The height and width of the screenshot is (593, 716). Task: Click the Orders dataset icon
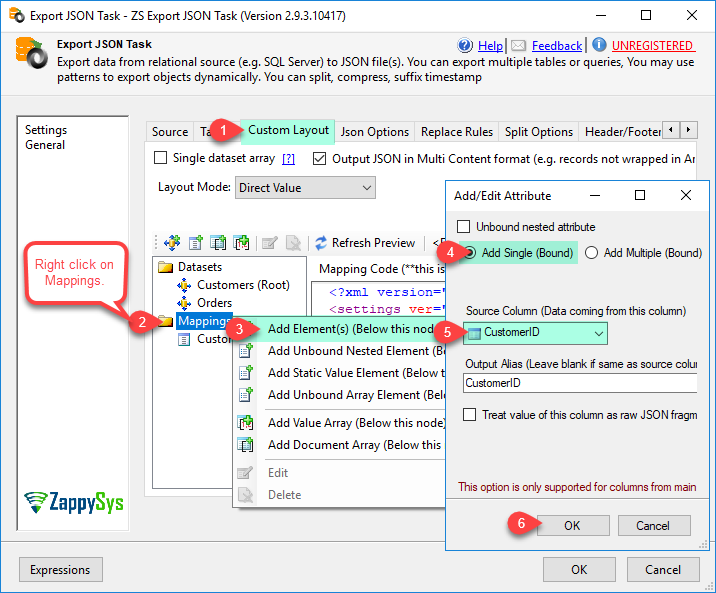pyautogui.click(x=184, y=303)
